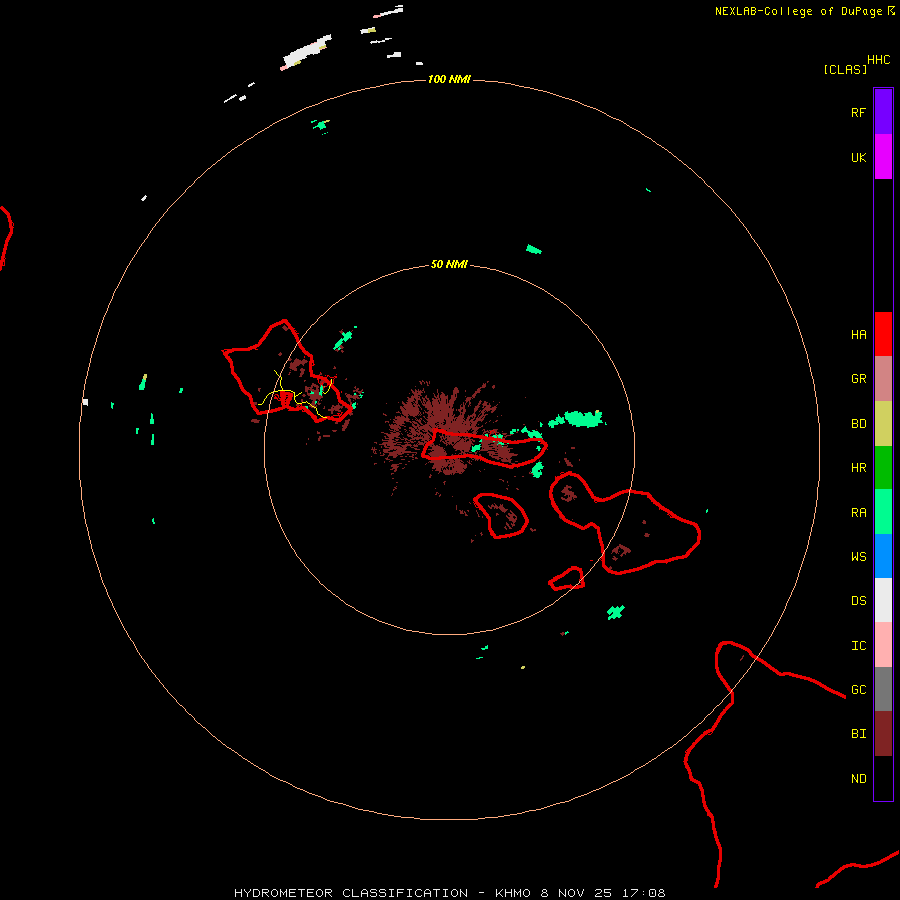Click the BI brown legend swatch
Image resolution: width=900 pixels, height=900 pixels.
883,734
